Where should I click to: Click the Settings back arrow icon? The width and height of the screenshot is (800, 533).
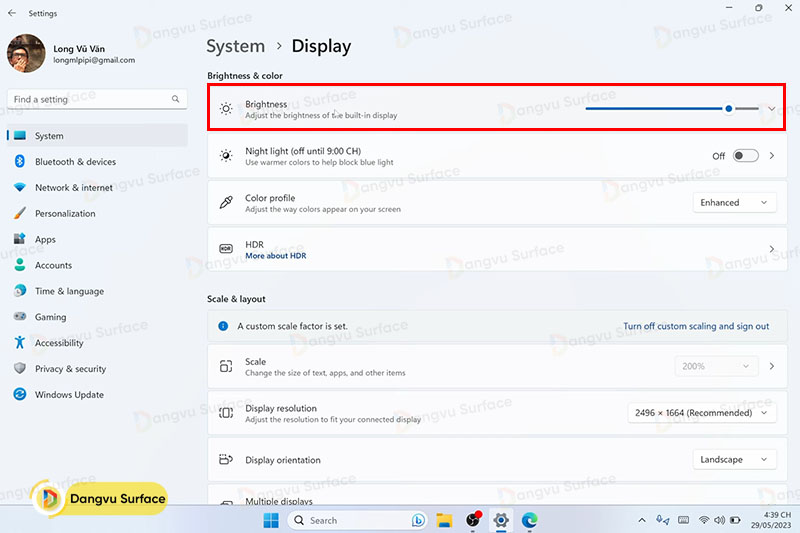pos(12,13)
